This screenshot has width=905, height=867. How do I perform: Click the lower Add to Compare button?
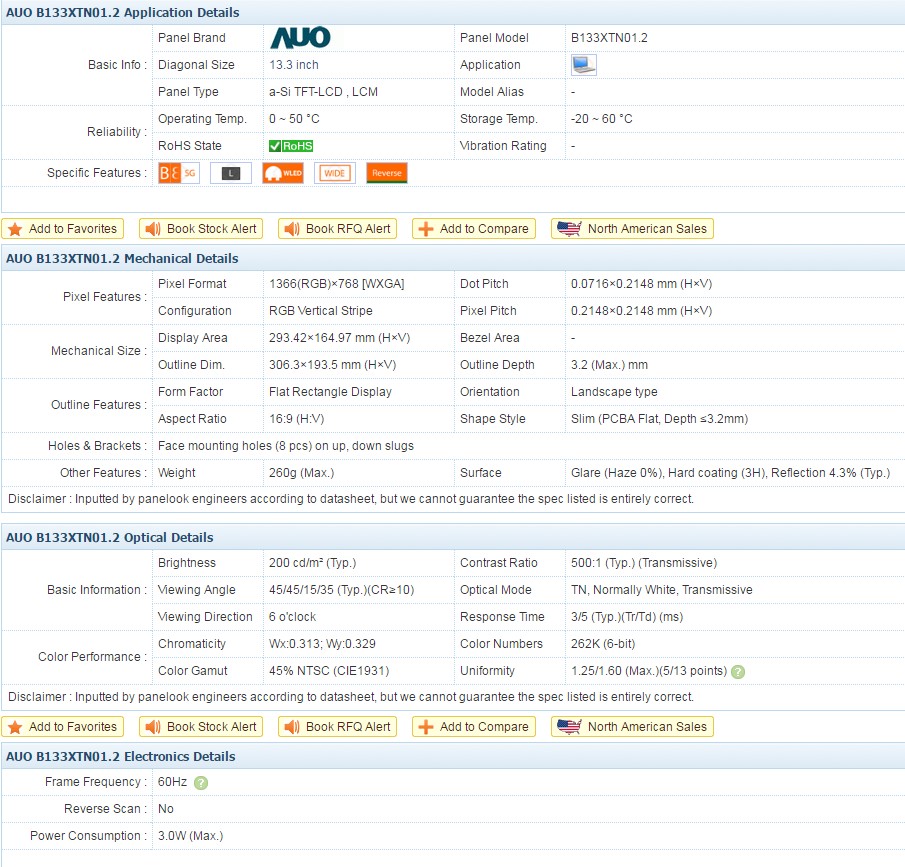(474, 727)
